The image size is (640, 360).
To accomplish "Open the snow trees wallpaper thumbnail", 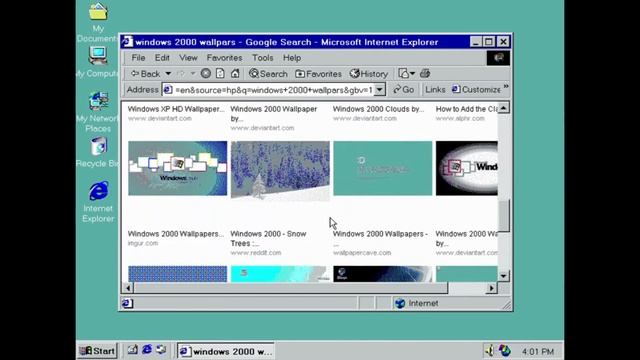I will (x=280, y=171).
